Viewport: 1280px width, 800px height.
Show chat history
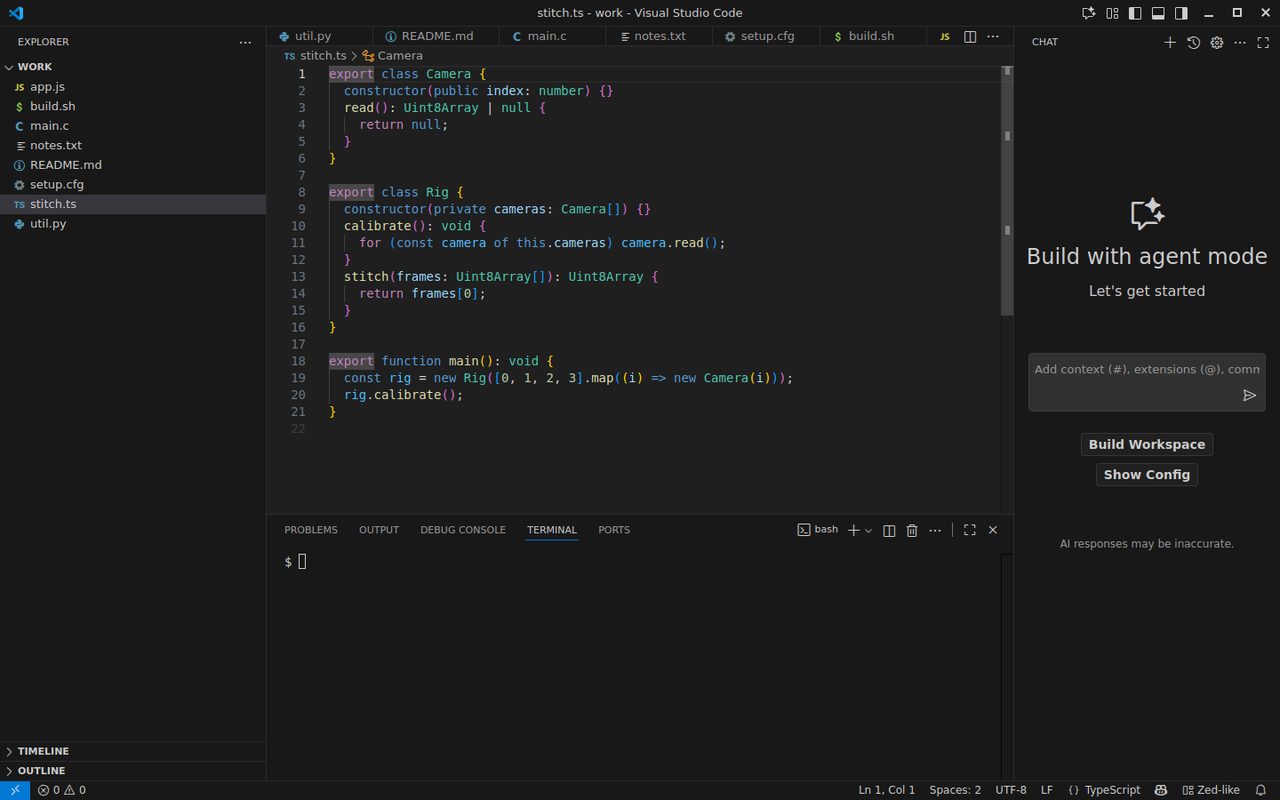click(x=1193, y=42)
